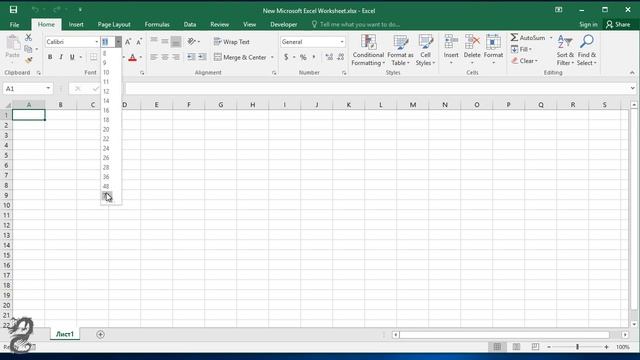
Task: Open the orientation text angle tool
Action: click(192, 41)
